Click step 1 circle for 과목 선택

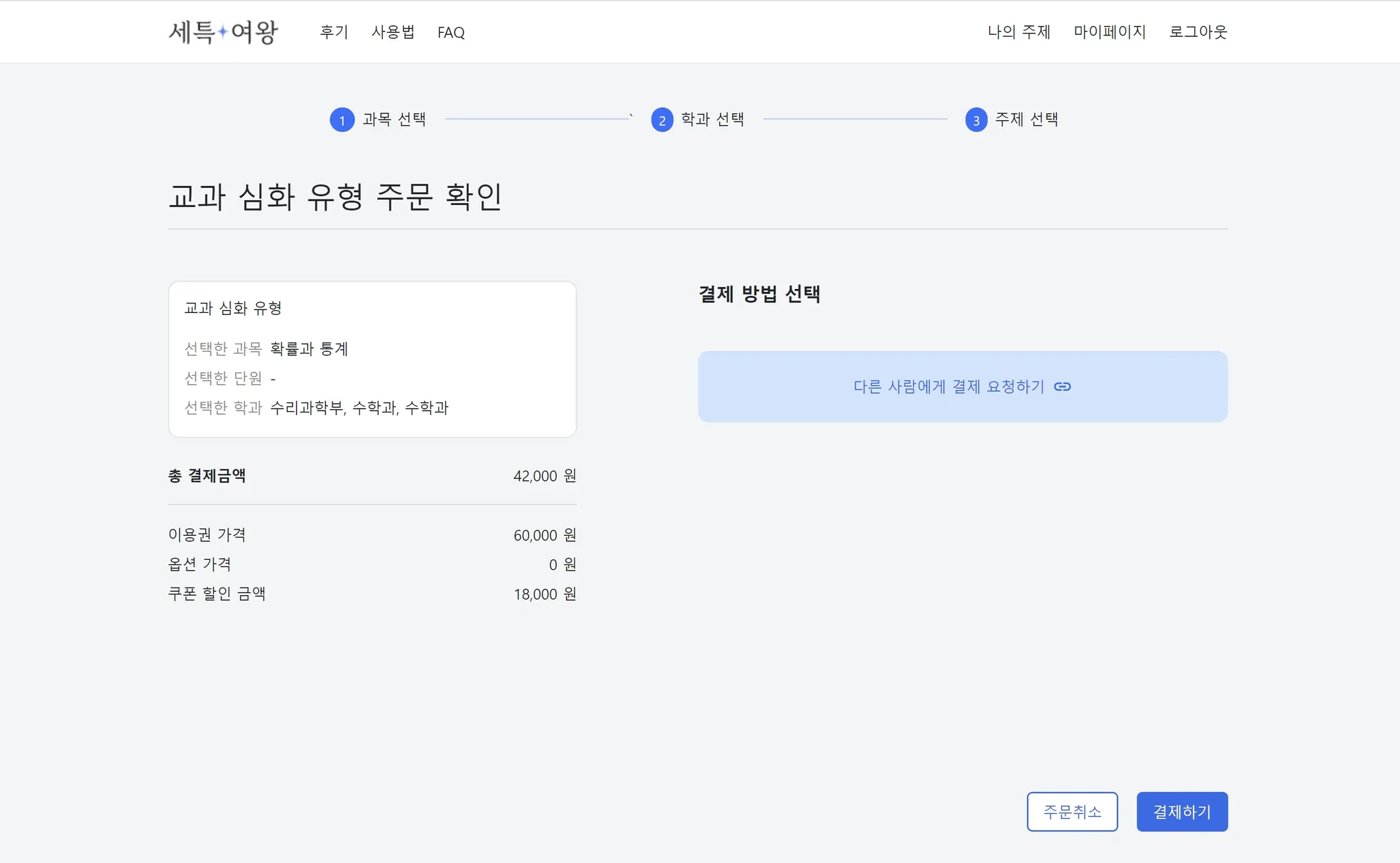click(x=342, y=120)
